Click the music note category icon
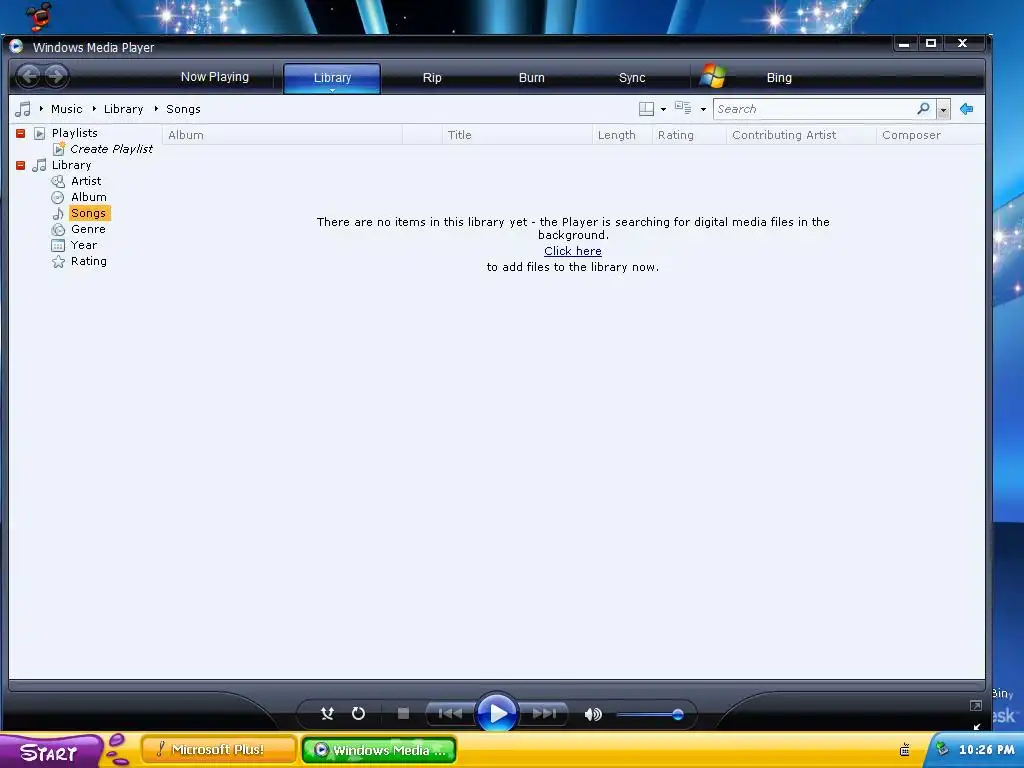 [x=23, y=109]
